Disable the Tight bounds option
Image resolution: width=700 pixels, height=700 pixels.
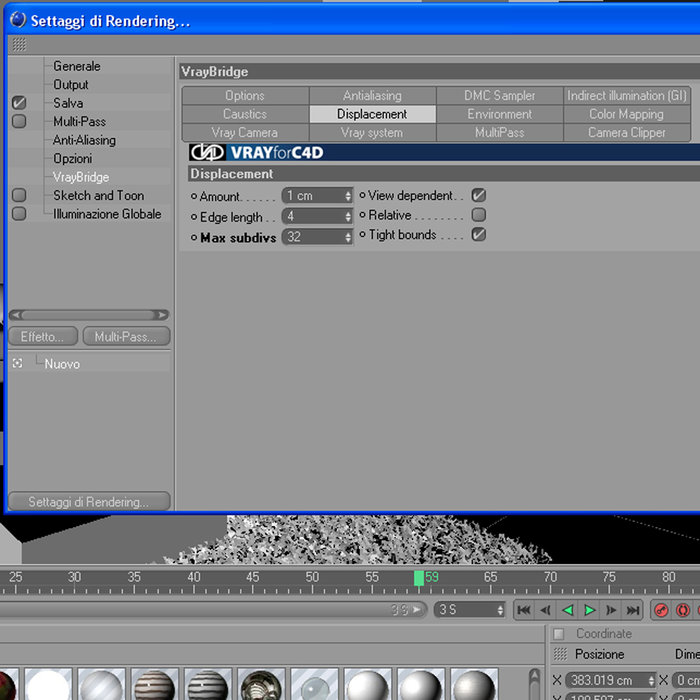[x=479, y=234]
